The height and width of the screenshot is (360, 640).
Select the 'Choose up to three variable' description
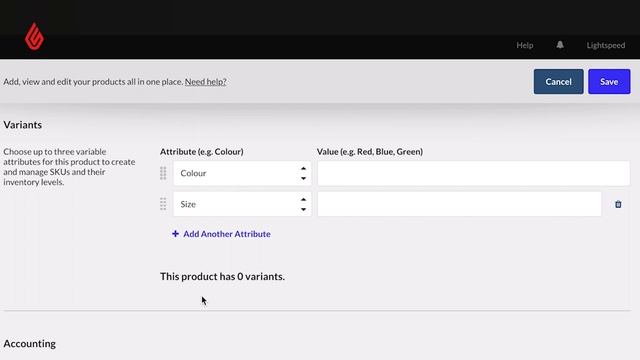click(x=69, y=167)
